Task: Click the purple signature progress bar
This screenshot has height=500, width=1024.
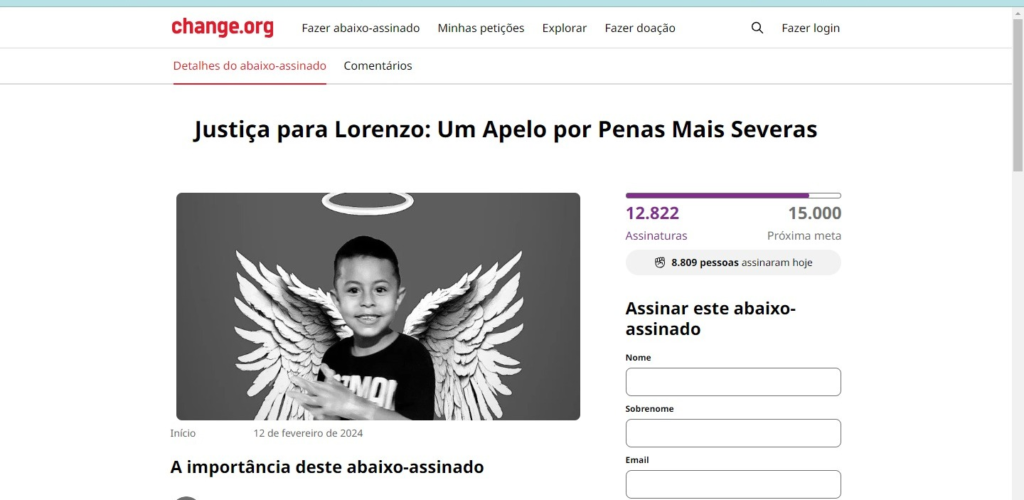Action: (733, 195)
